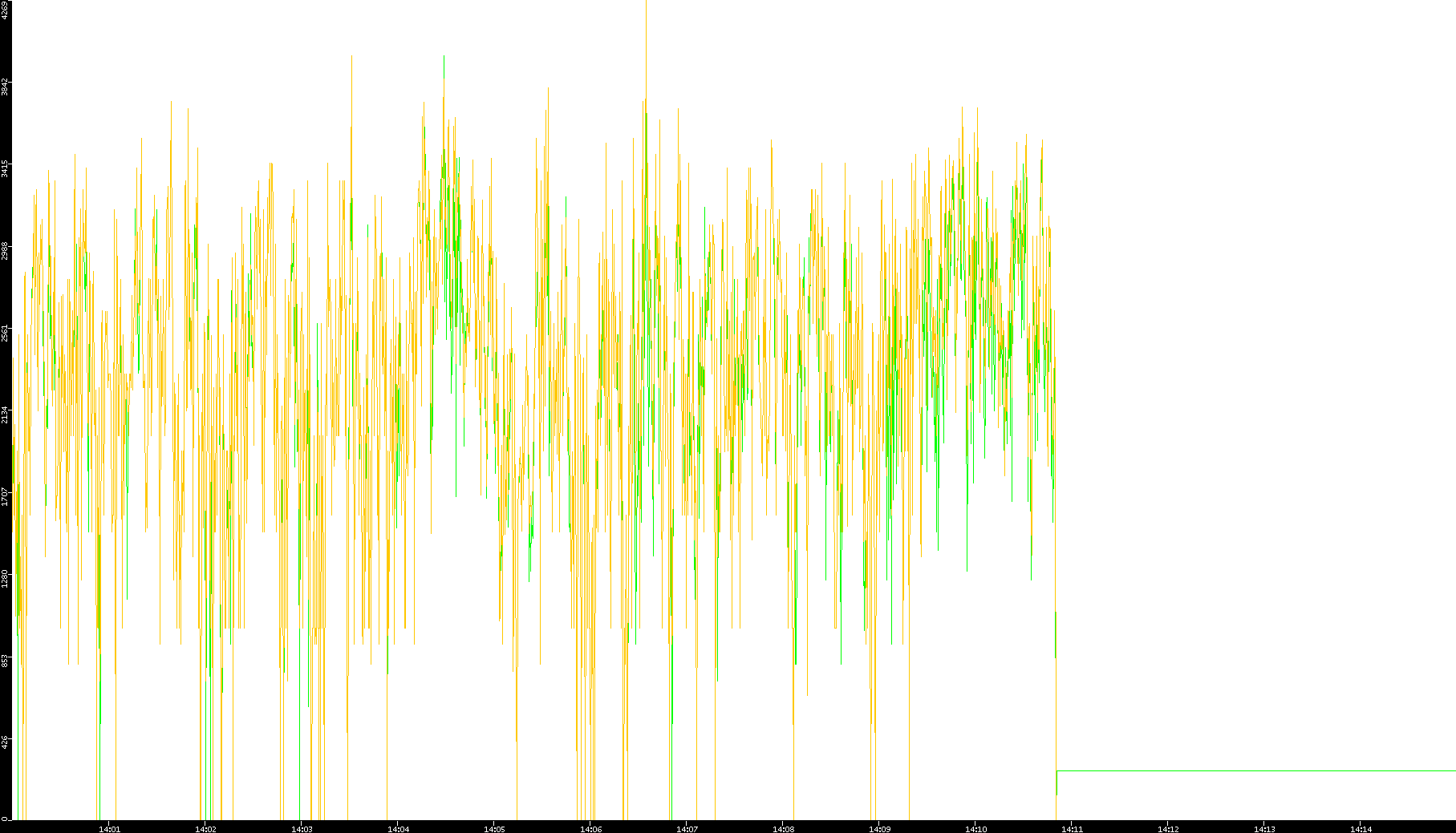This screenshot has height=833, width=1456.
Task: Click the 1280 y-axis label
Action: tap(5, 578)
